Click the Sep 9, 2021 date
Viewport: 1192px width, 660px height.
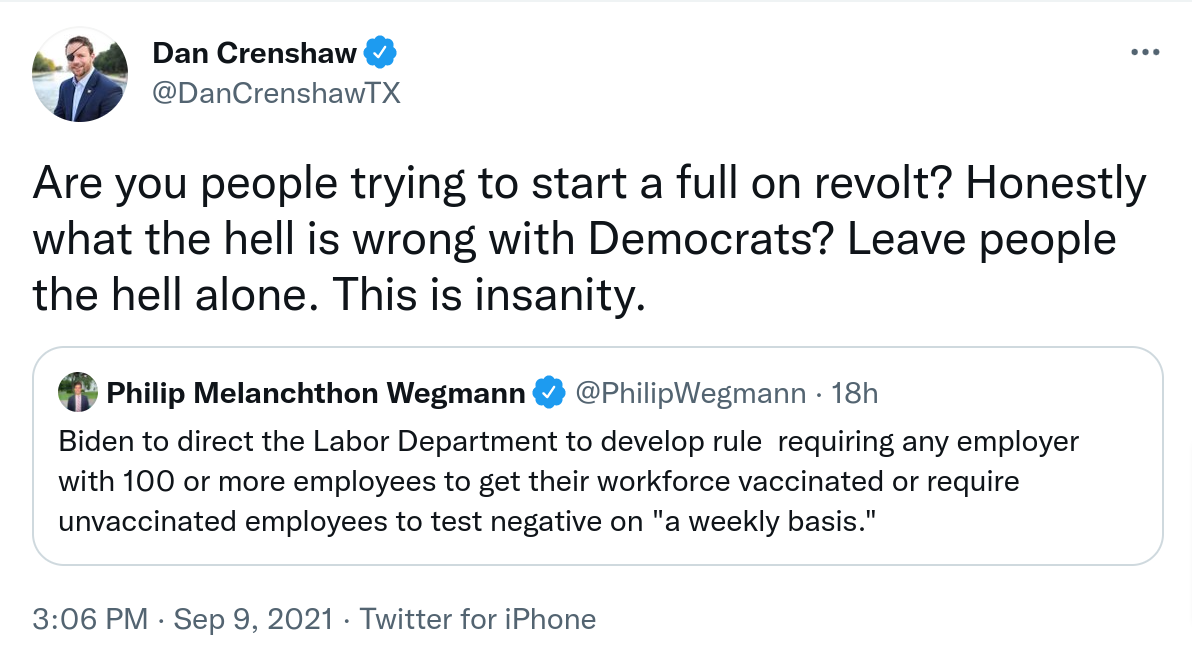coord(253,620)
